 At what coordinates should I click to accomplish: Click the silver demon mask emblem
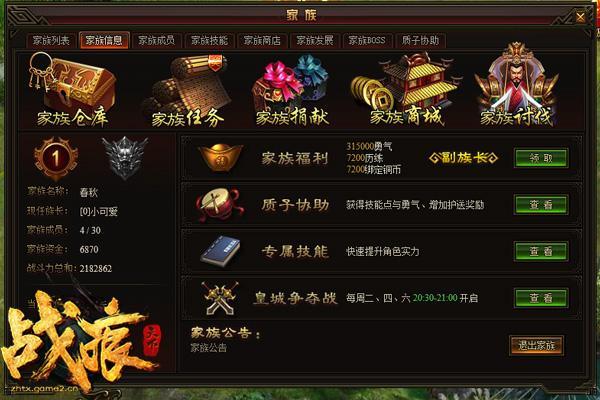(124, 157)
